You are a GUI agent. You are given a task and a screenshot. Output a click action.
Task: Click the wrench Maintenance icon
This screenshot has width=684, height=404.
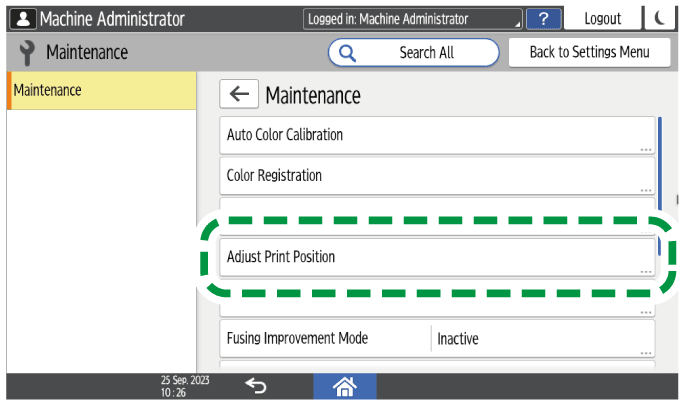(25, 53)
